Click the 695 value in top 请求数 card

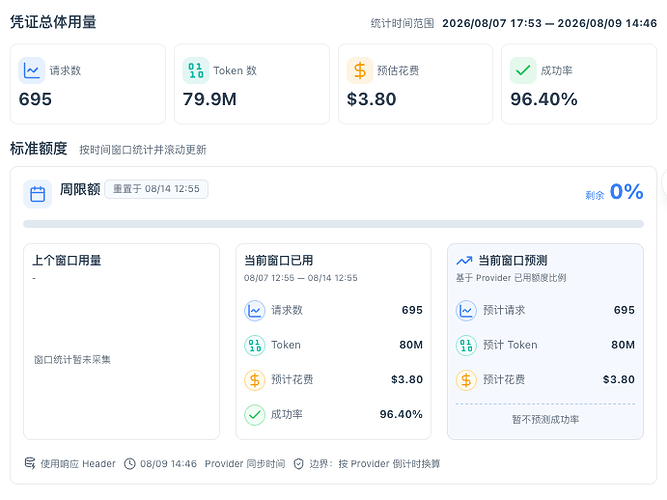point(35,99)
